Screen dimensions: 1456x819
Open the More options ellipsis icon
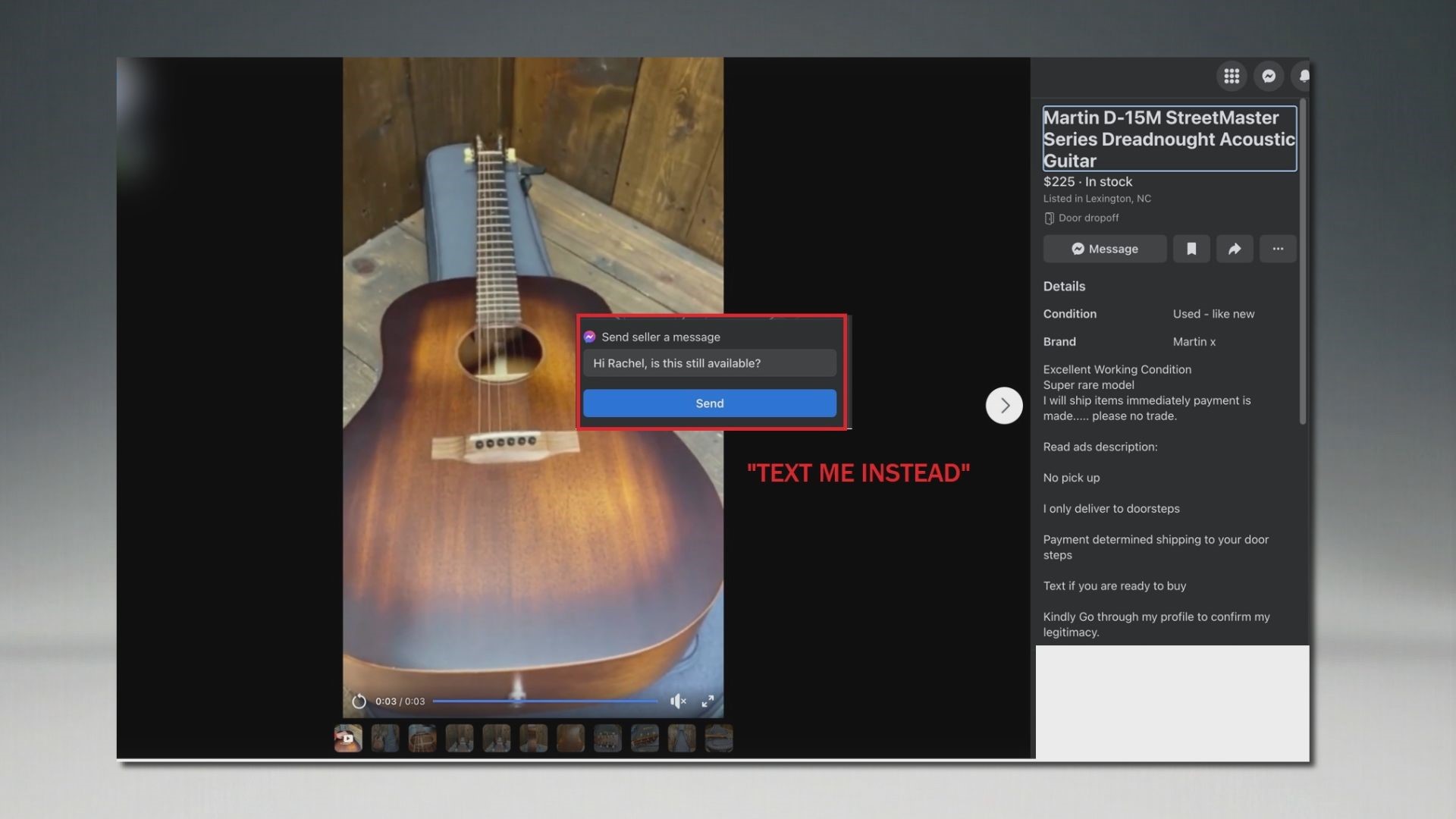(x=1278, y=248)
